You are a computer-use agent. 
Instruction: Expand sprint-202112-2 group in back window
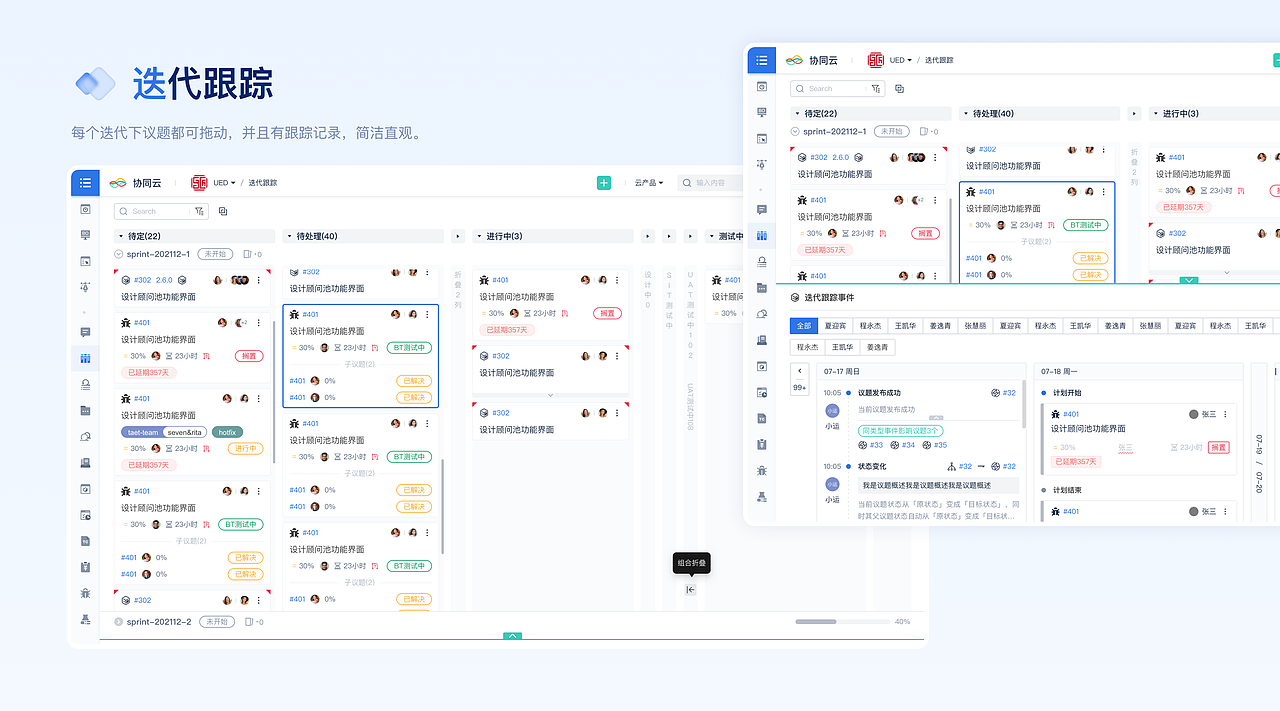tap(119, 621)
